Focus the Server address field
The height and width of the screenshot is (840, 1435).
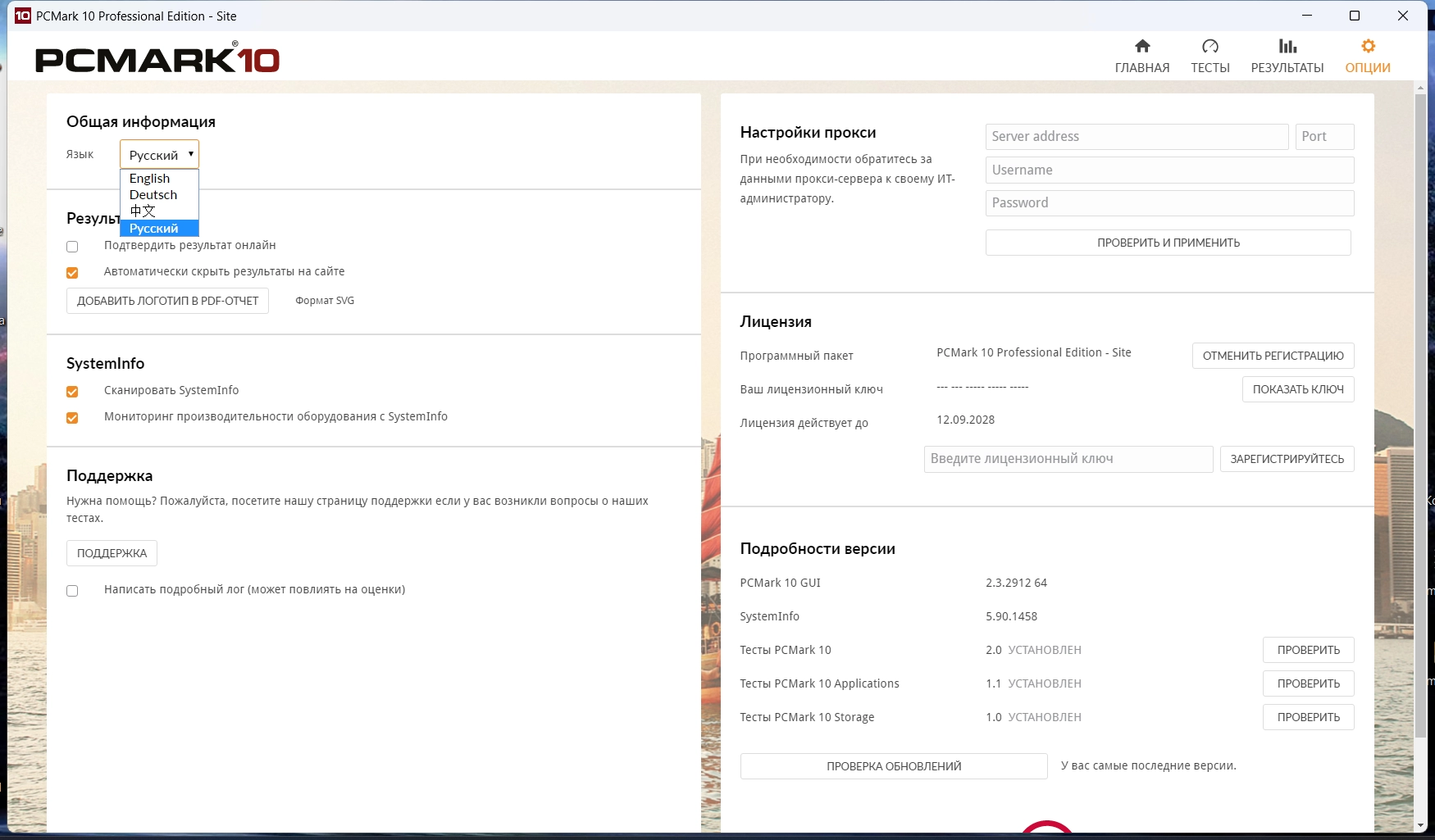tap(1137, 137)
